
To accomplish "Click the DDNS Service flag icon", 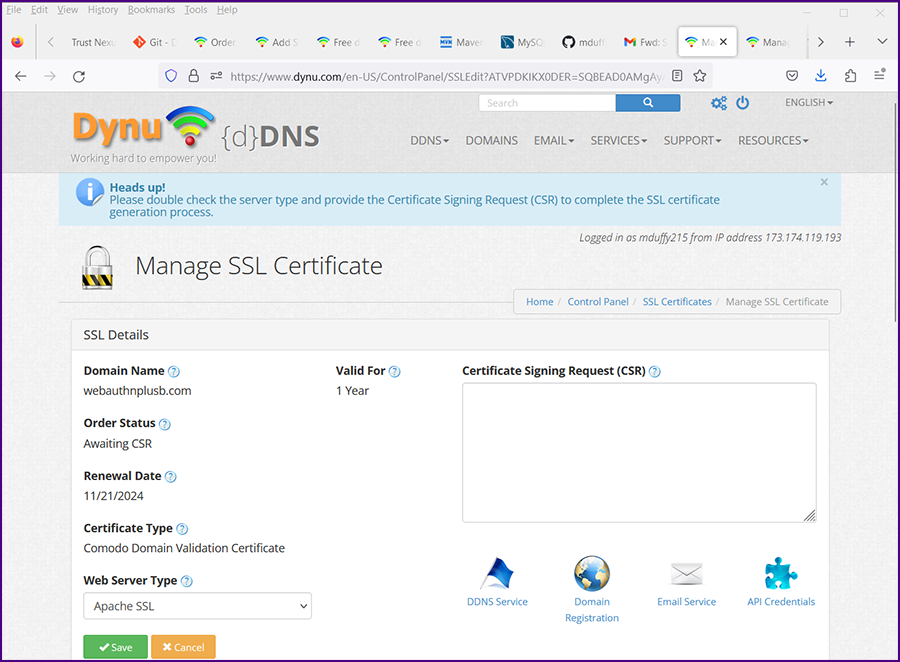I will pyautogui.click(x=497, y=573).
